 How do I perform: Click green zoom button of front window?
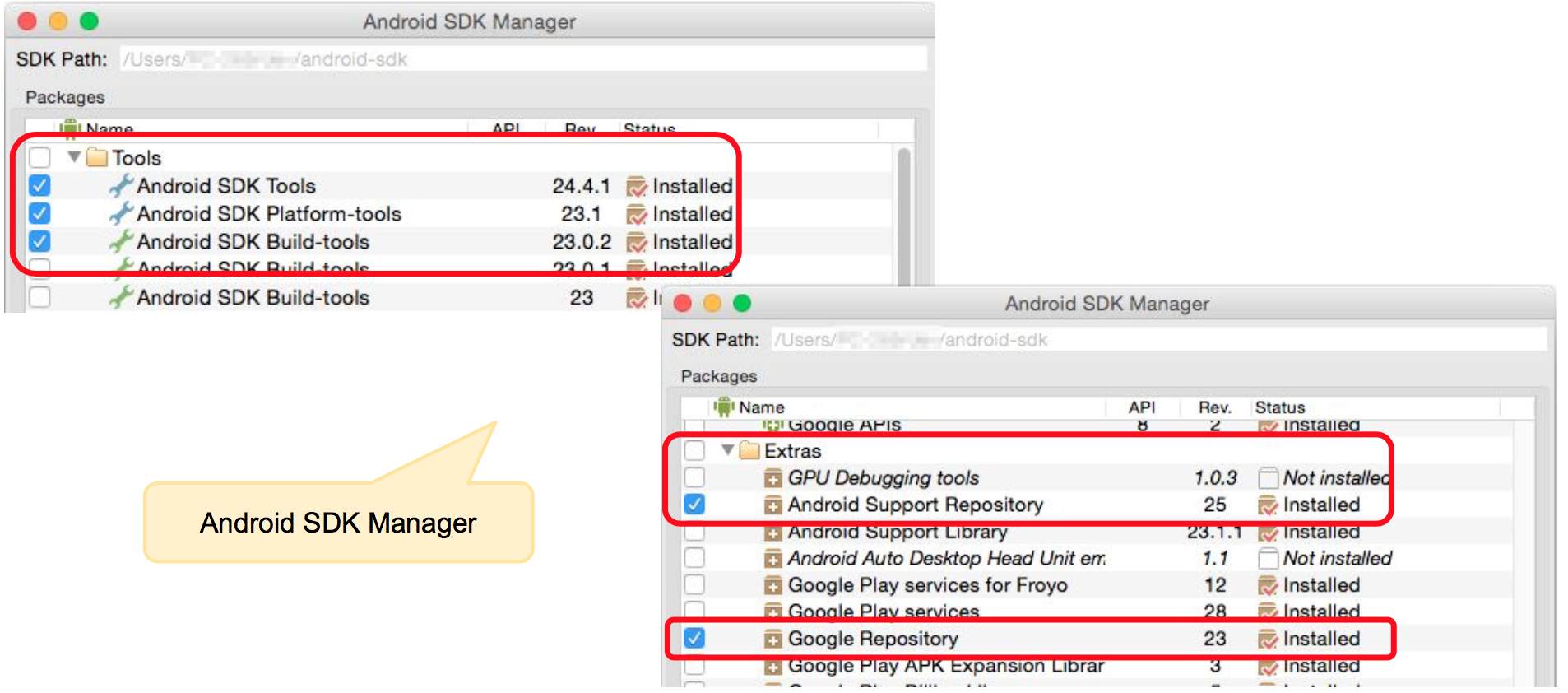742,303
